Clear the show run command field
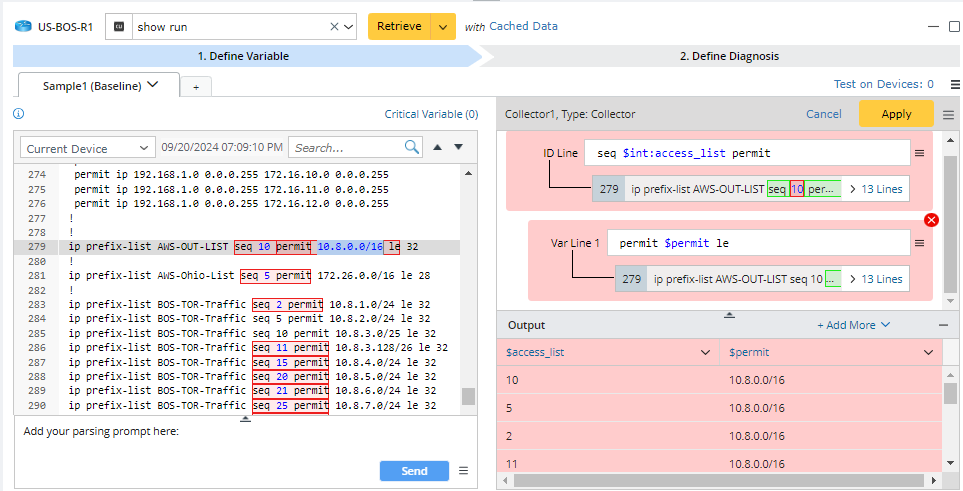Screen dimensions: 963x491 click(x=334, y=27)
